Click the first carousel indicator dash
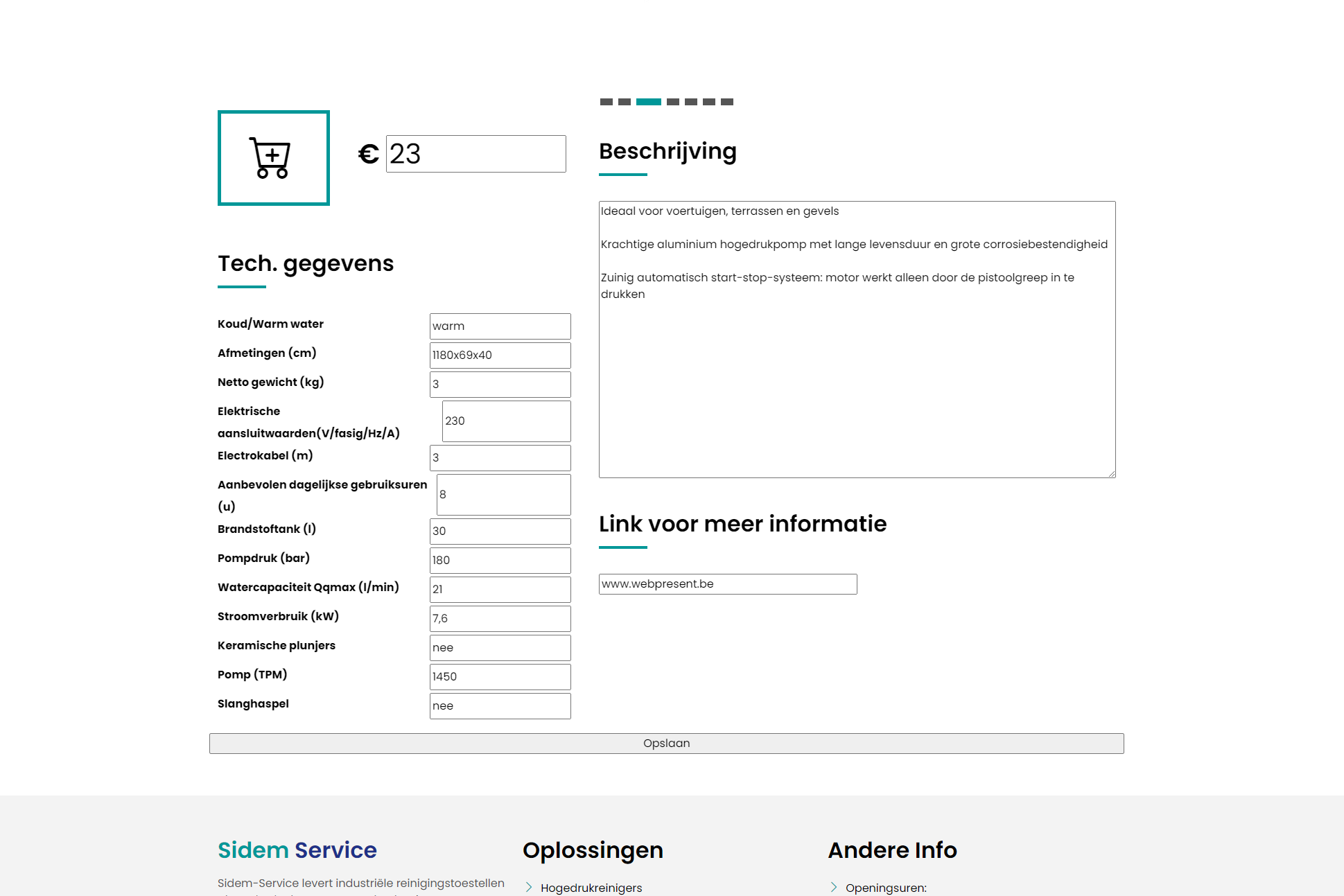This screenshot has width=1344, height=896. point(606,102)
